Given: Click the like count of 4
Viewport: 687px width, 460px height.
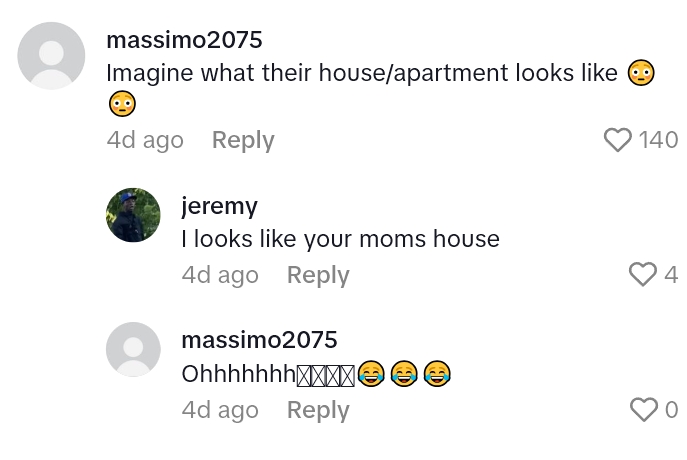Looking at the screenshot, I should (x=671, y=275).
